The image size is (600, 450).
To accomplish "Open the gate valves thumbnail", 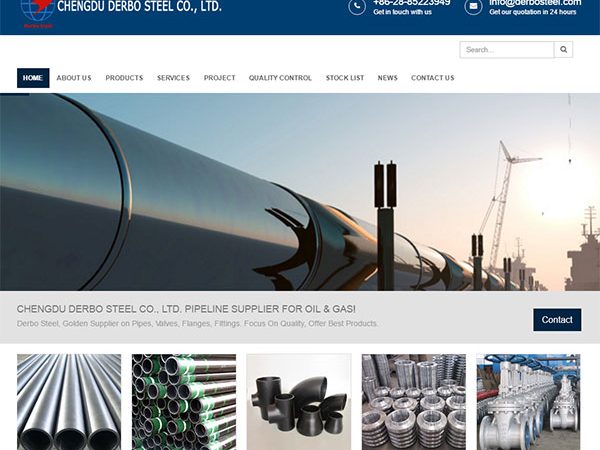I will point(528,402).
